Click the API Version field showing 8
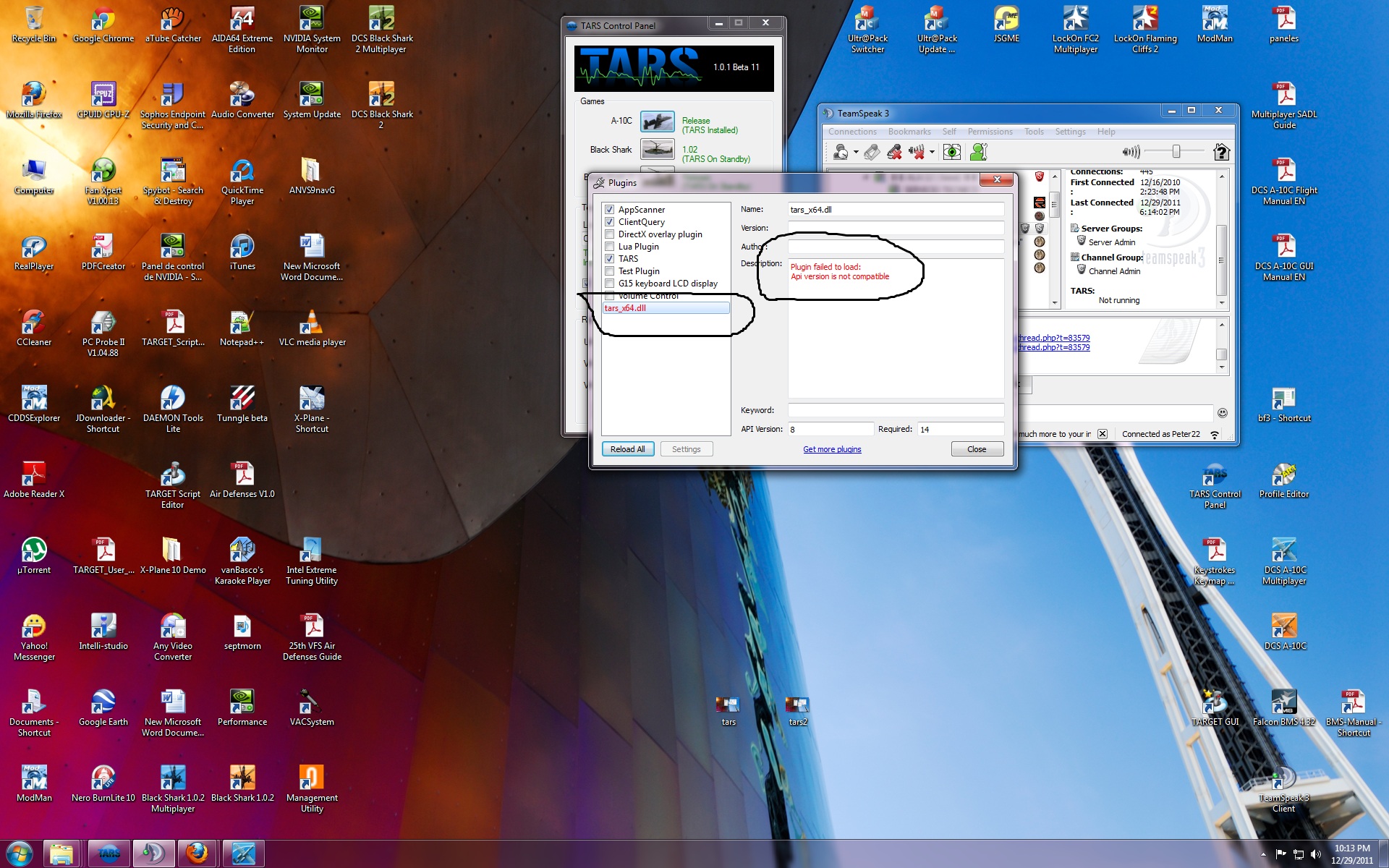This screenshot has width=1389, height=868. pos(831,429)
